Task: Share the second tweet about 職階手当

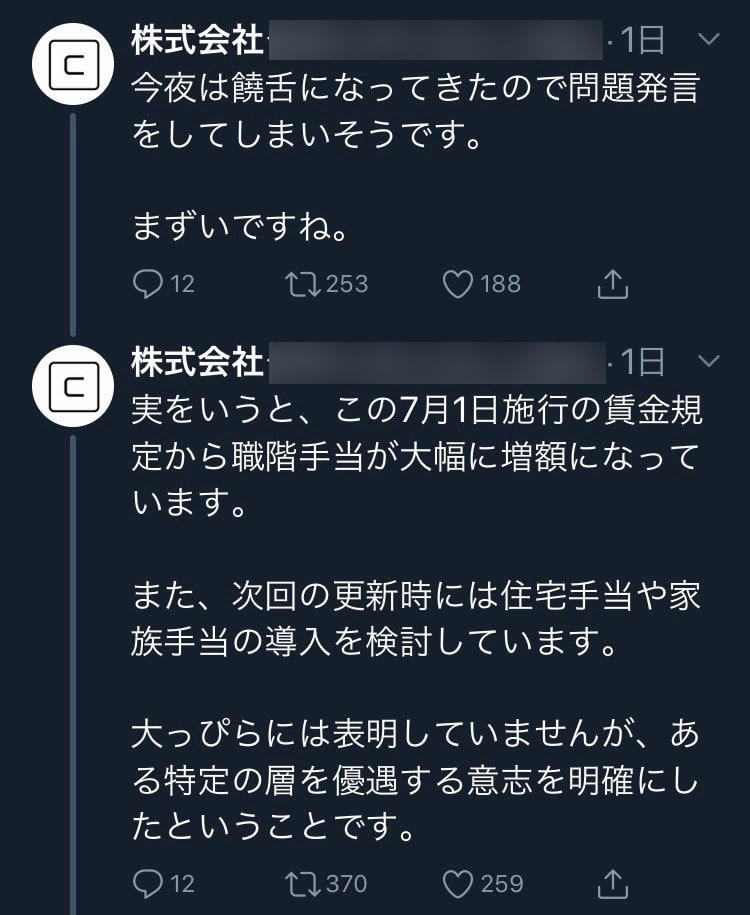Action: (x=612, y=884)
